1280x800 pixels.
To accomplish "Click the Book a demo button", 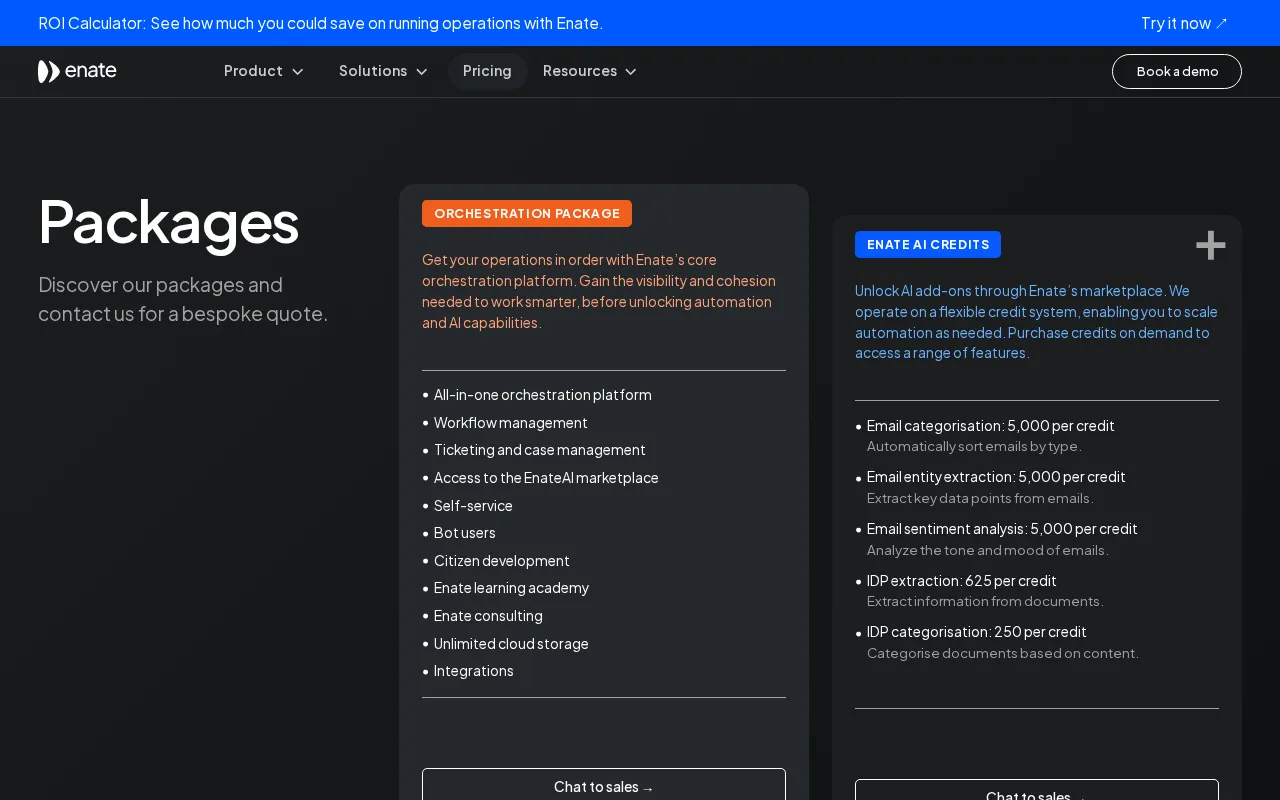I will 1177,71.
